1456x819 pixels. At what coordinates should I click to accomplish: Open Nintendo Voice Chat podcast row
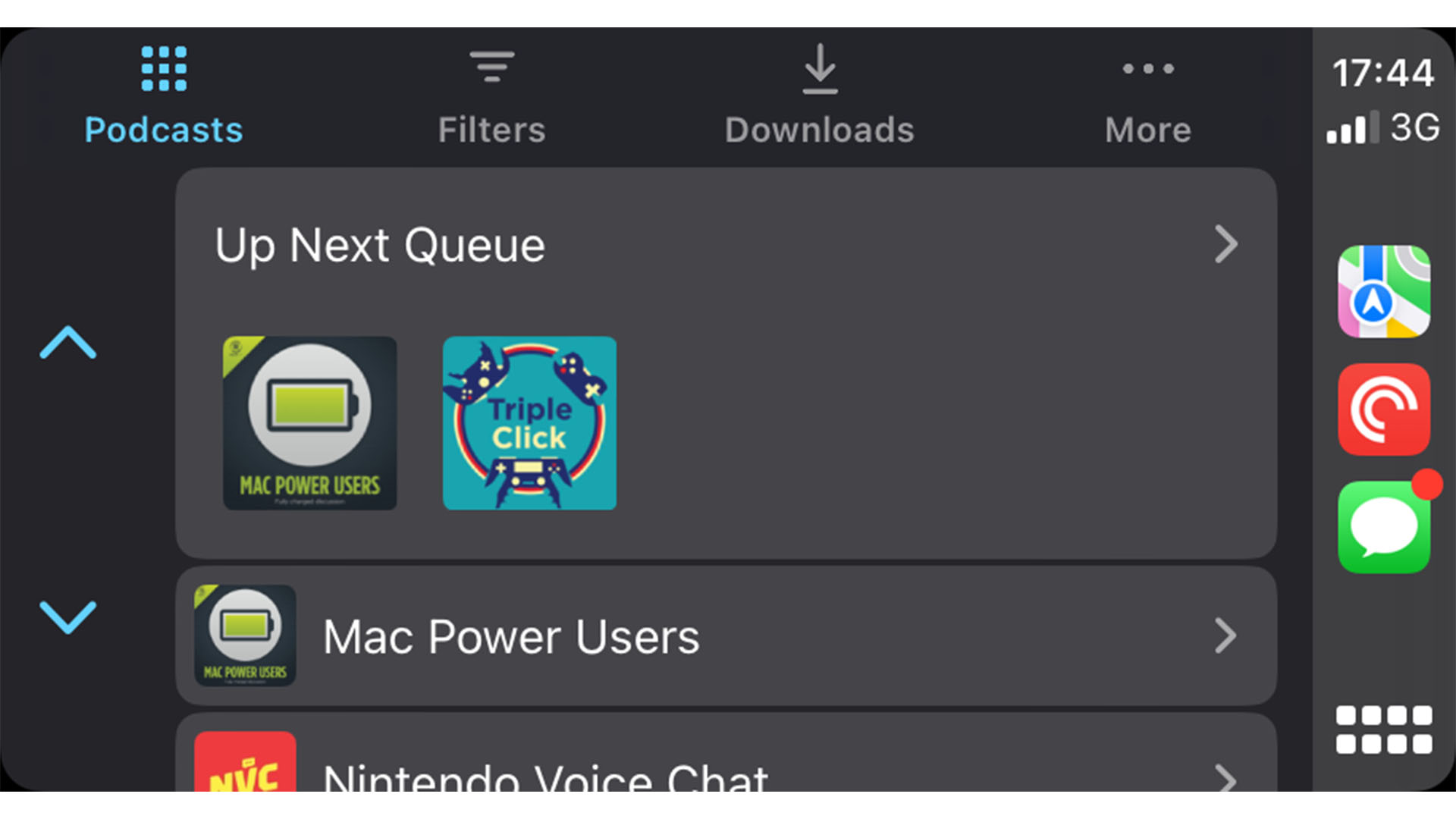(x=726, y=752)
